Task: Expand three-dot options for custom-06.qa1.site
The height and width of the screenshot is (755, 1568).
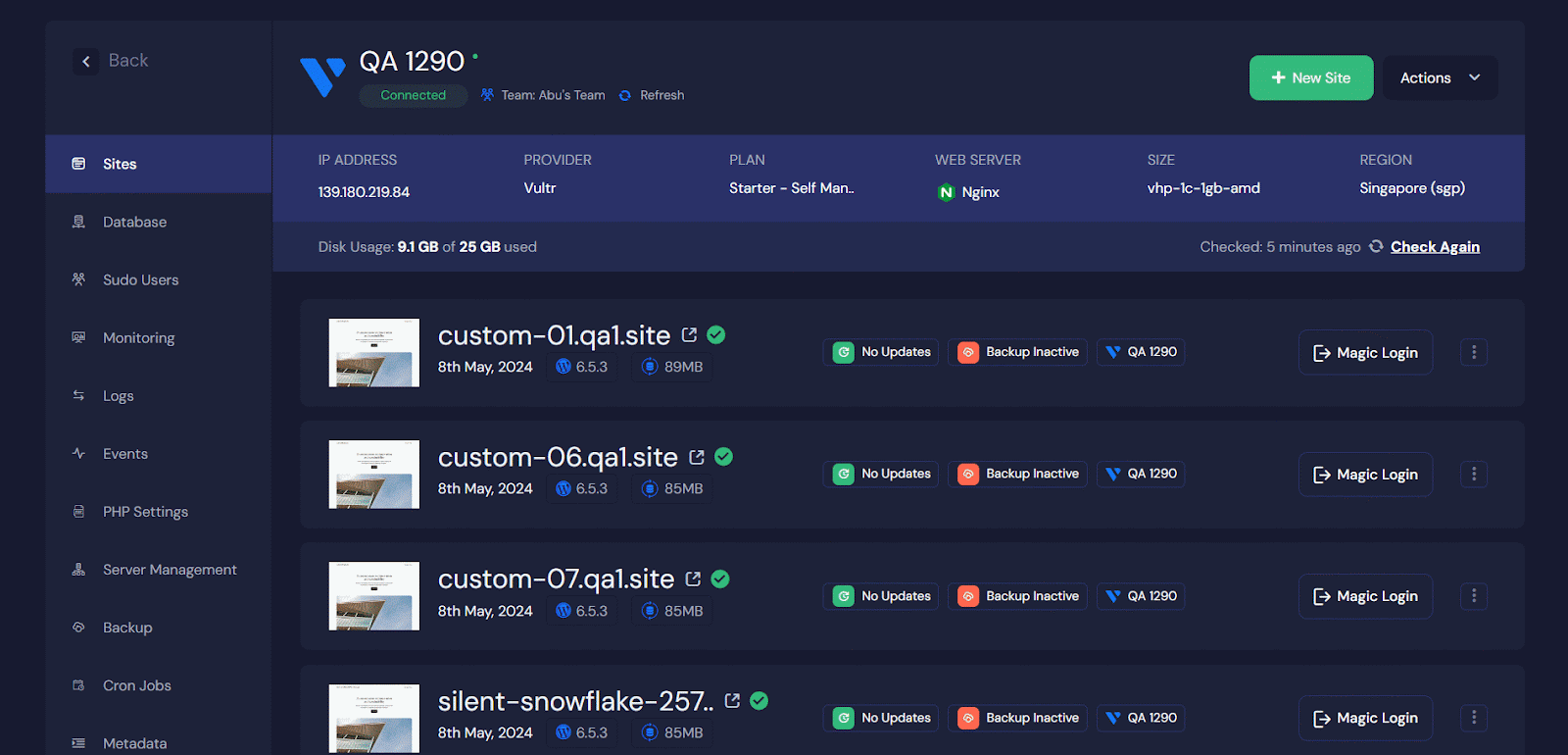Action: click(1473, 475)
